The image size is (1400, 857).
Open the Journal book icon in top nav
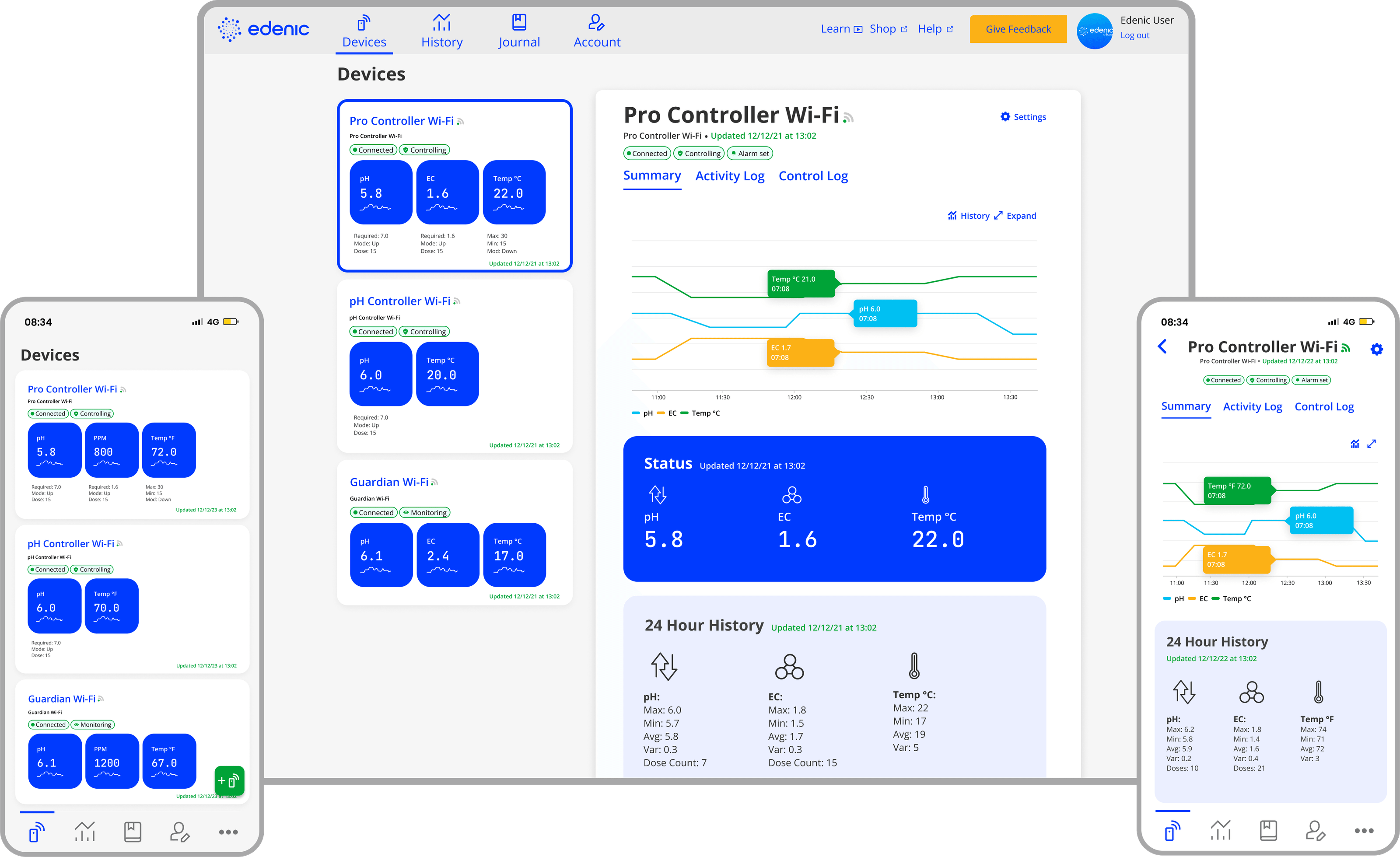pyautogui.click(x=519, y=23)
